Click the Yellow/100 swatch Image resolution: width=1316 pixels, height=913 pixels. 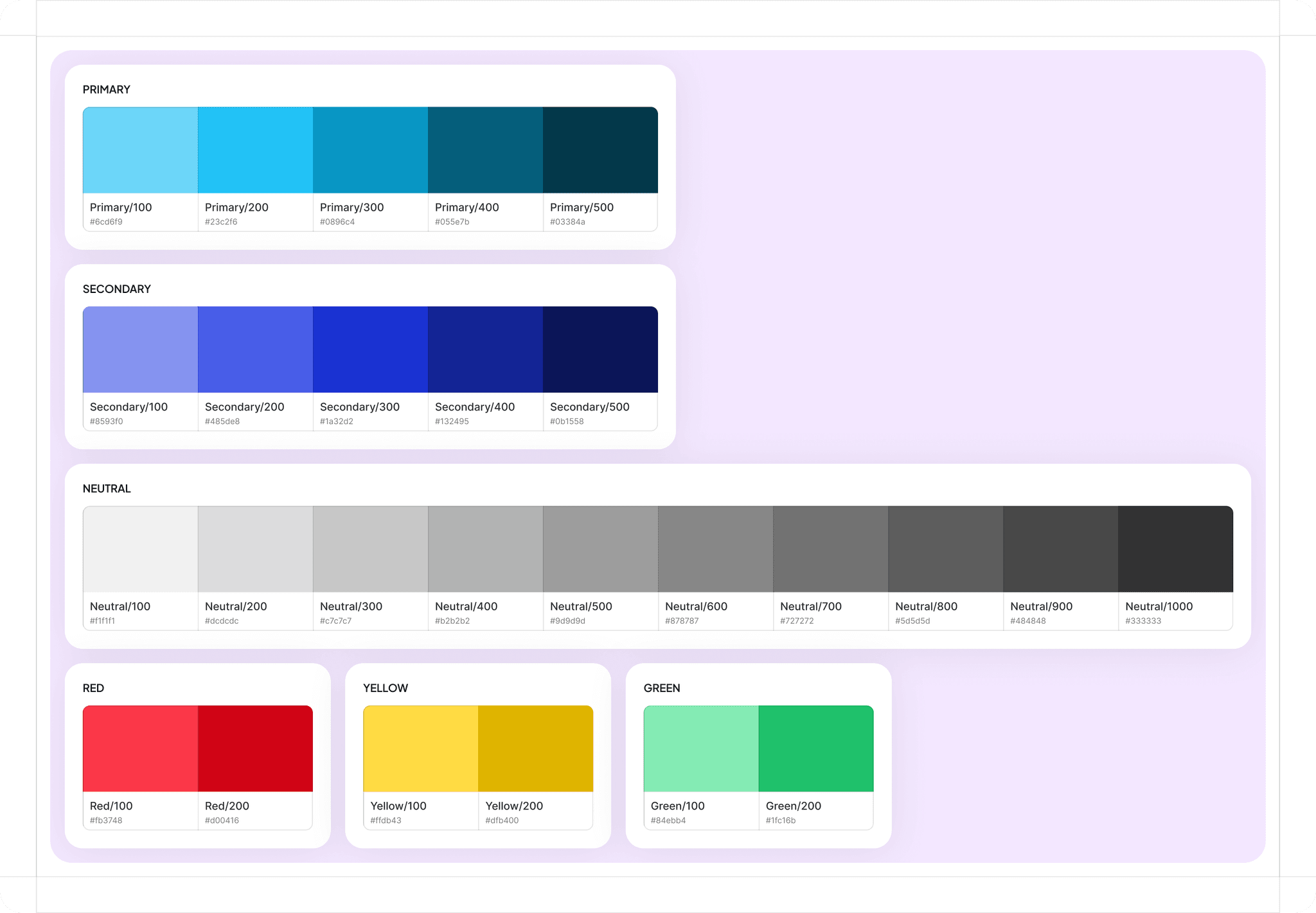coord(420,749)
